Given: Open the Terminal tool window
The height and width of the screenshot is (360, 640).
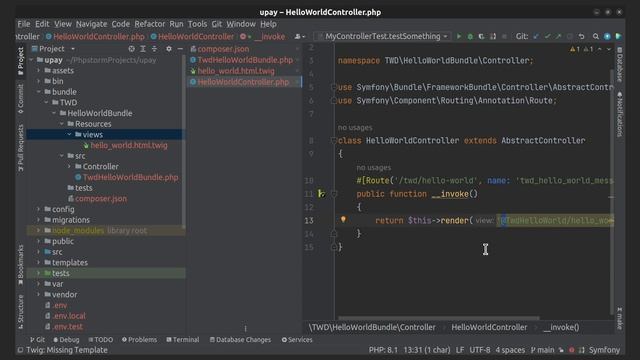Looking at the screenshot, I should pos(182,340).
